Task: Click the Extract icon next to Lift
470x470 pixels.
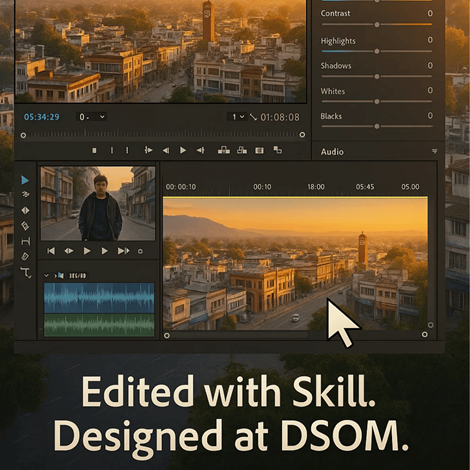Action: pyautogui.click(x=242, y=150)
